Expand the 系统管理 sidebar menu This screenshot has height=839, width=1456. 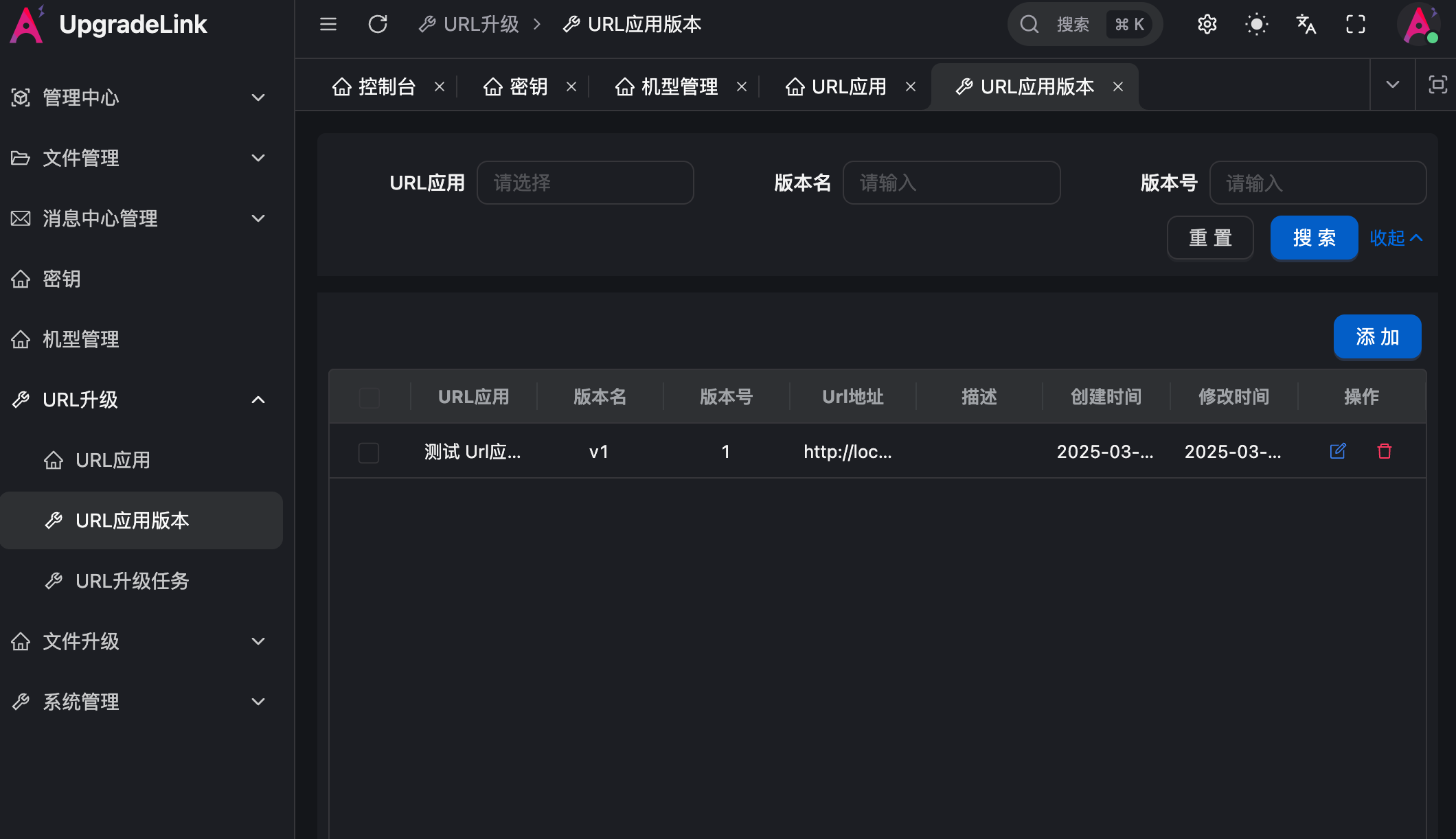[141, 702]
